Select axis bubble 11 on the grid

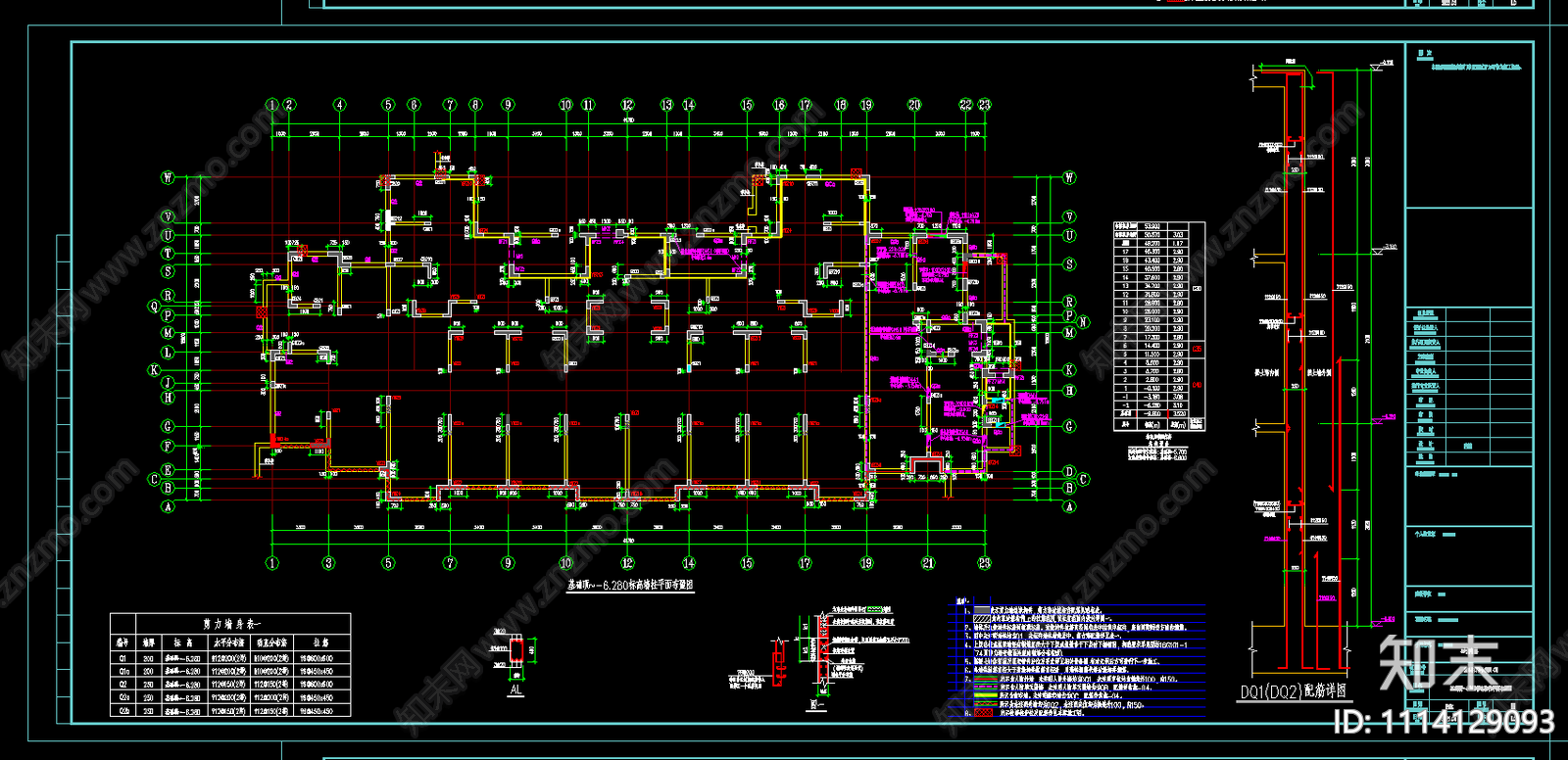coord(588,105)
